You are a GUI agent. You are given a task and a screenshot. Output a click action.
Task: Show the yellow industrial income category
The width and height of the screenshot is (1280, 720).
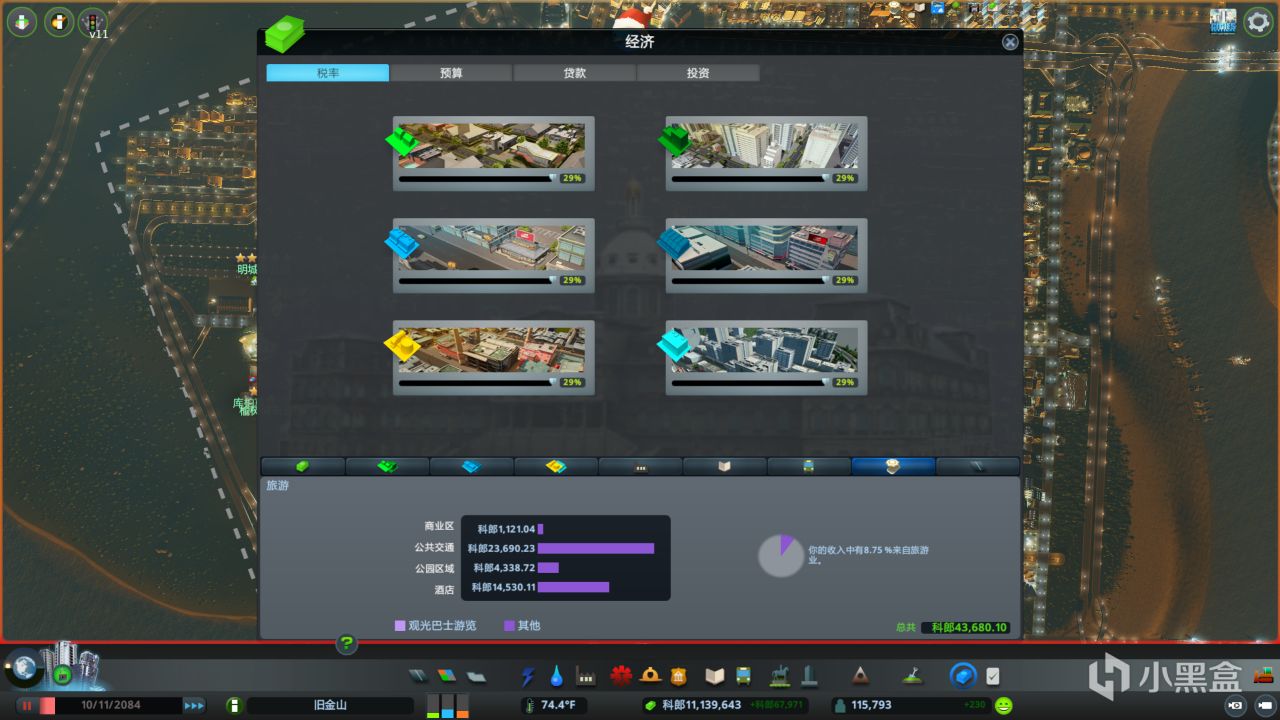[556, 466]
